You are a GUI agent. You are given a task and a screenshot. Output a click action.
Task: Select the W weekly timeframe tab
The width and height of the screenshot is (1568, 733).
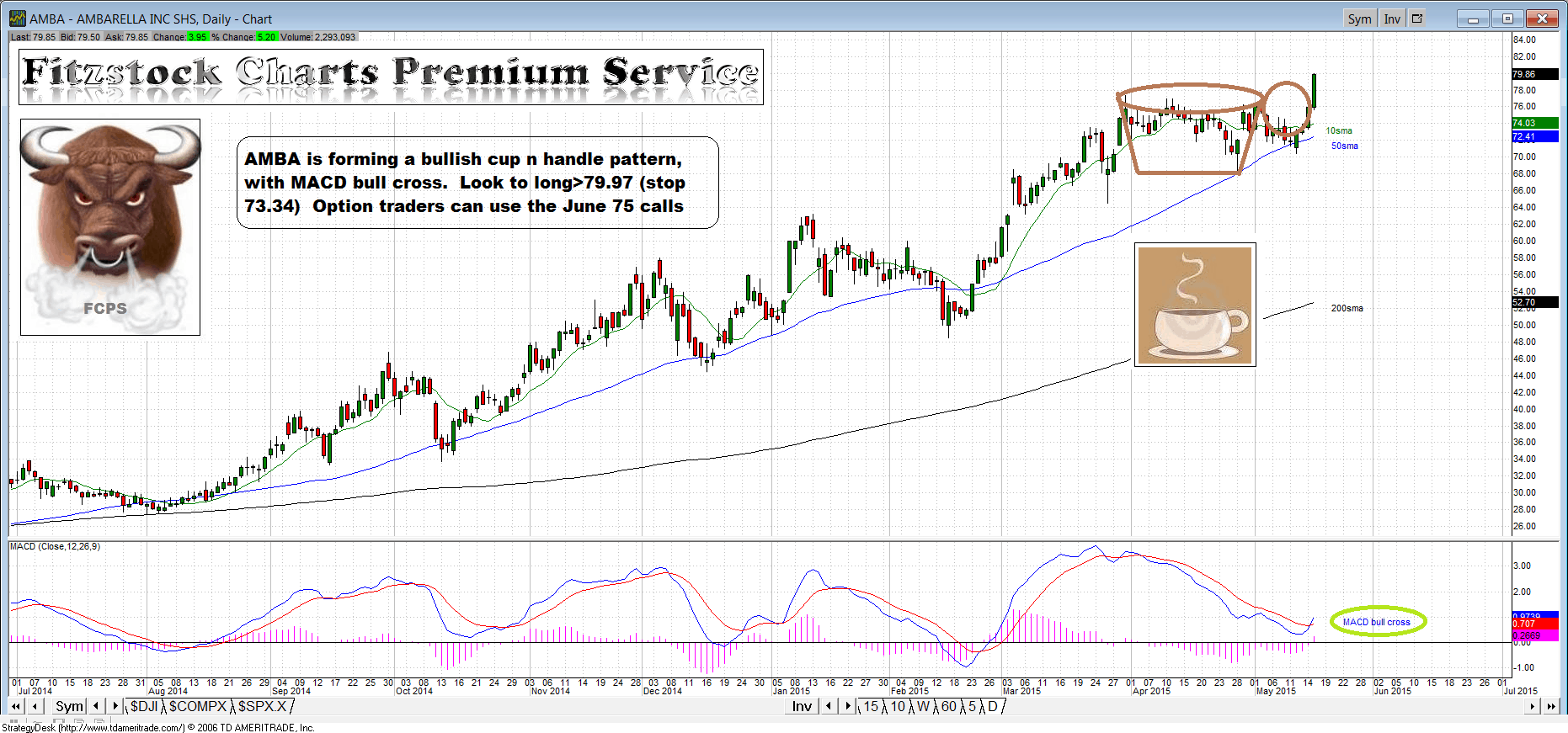[923, 707]
